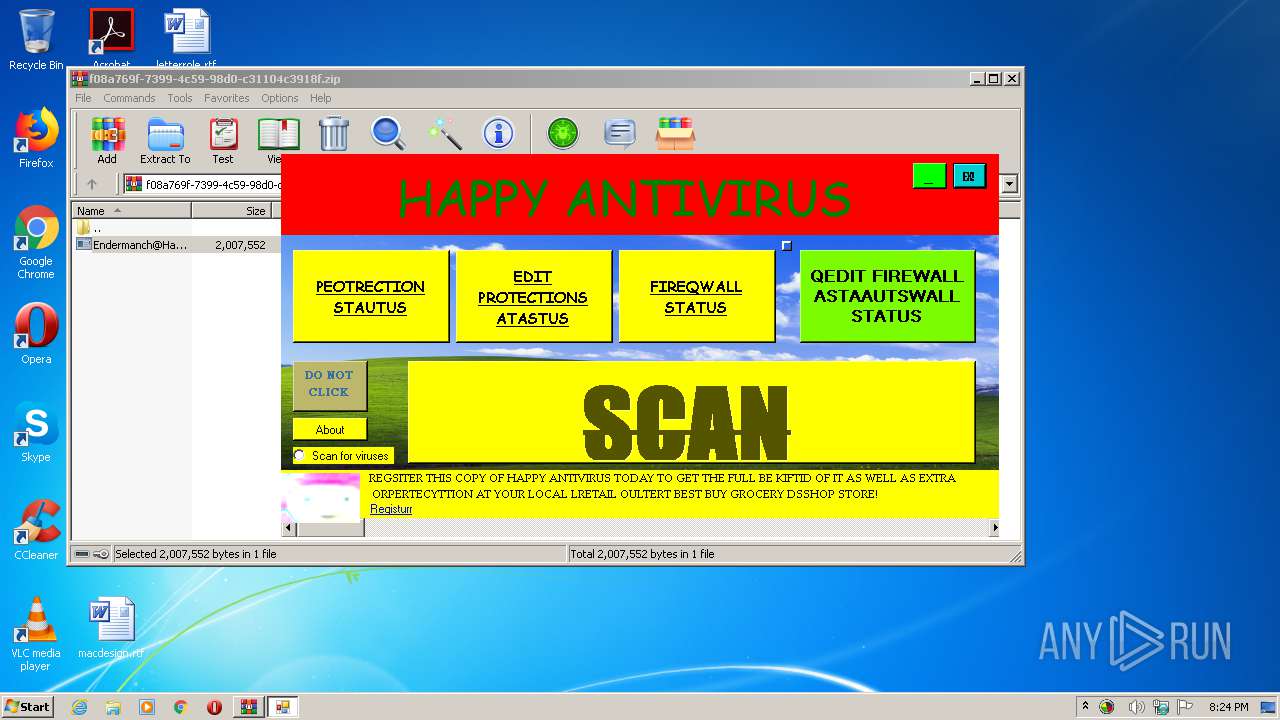Select the Skype desktop shortcut
The height and width of the screenshot is (720, 1280).
click(36, 432)
